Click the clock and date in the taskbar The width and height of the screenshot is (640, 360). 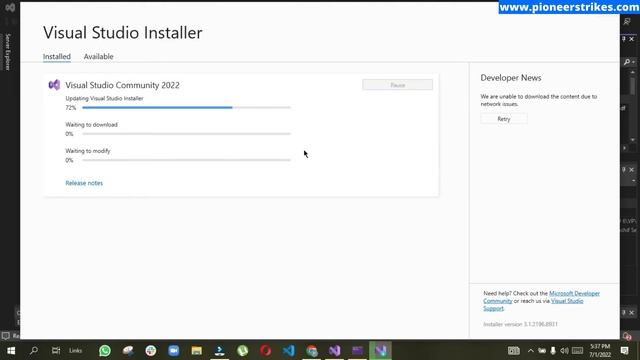coord(600,351)
